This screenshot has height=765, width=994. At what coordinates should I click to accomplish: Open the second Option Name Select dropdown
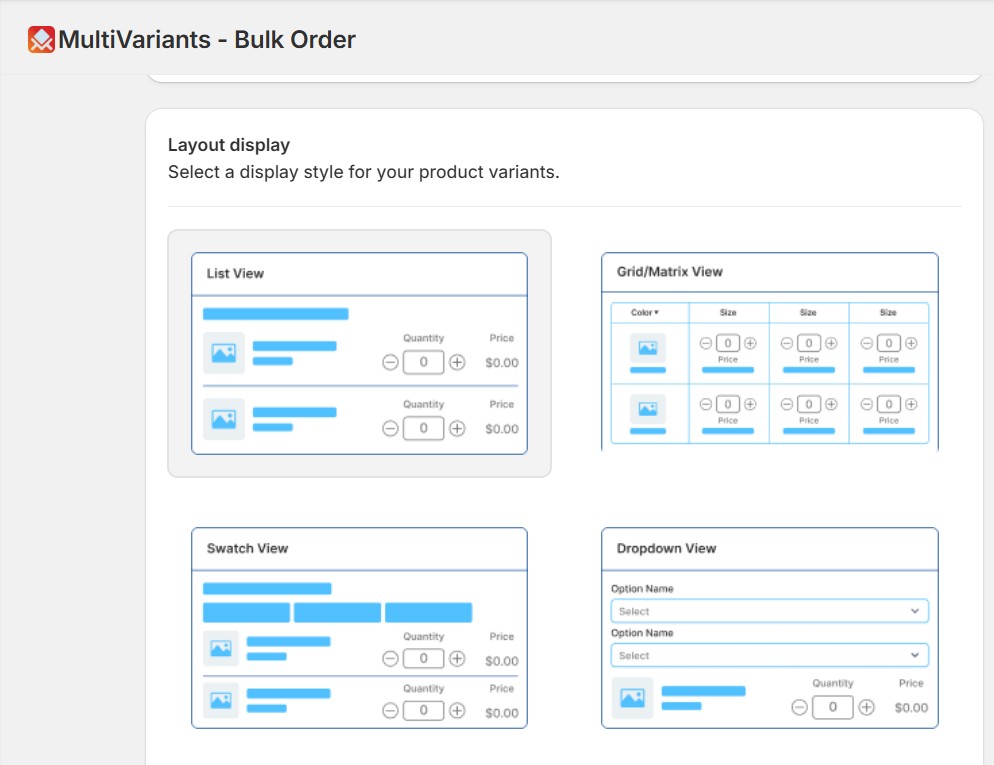click(769, 655)
